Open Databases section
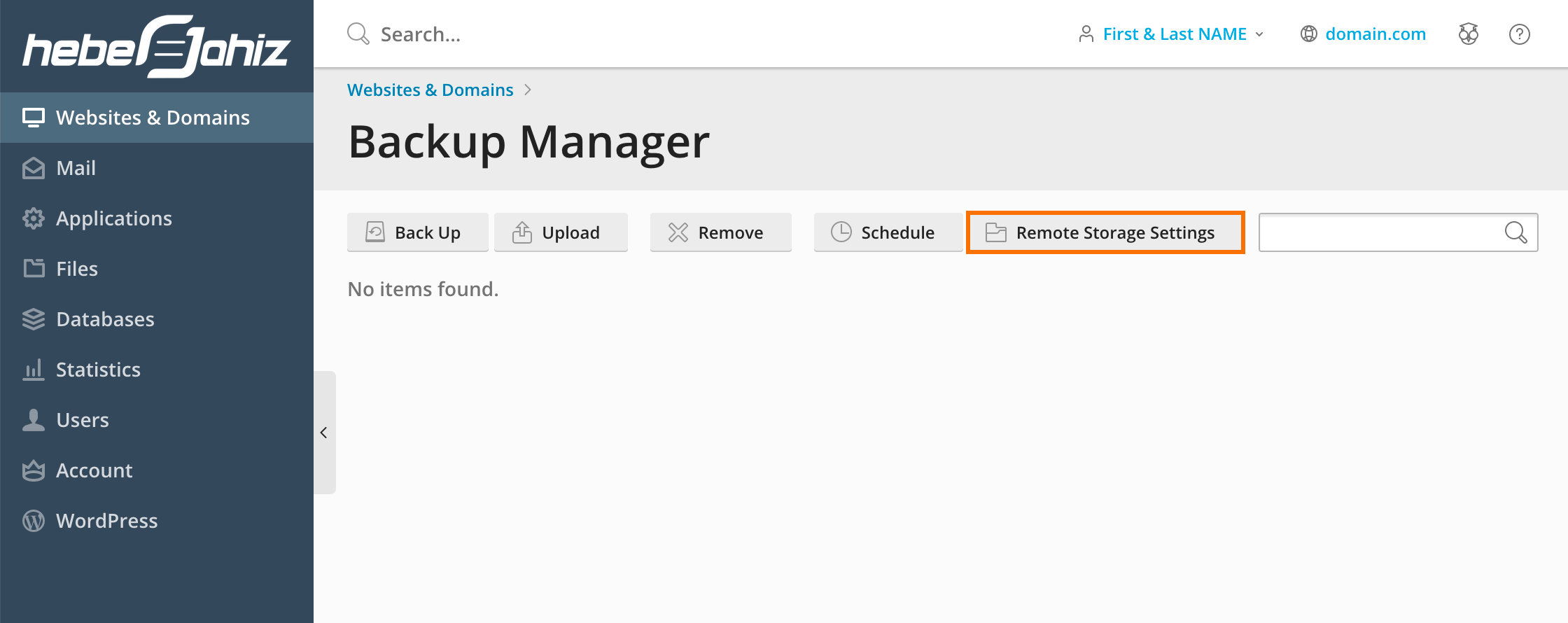The width and height of the screenshot is (1568, 623). pos(157,319)
